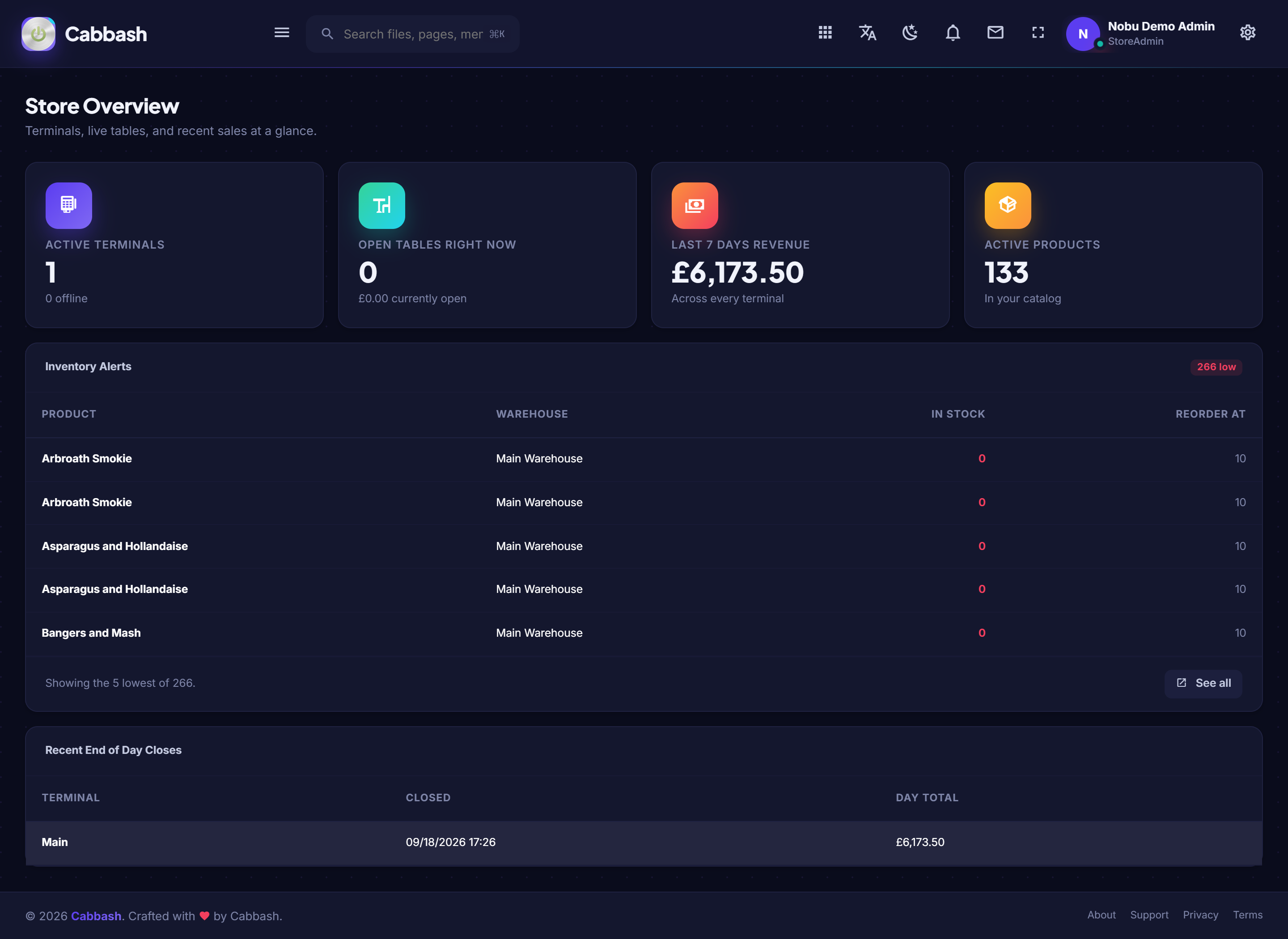Image resolution: width=1288 pixels, height=939 pixels.
Task: Click the search magnifier icon
Action: (x=327, y=34)
